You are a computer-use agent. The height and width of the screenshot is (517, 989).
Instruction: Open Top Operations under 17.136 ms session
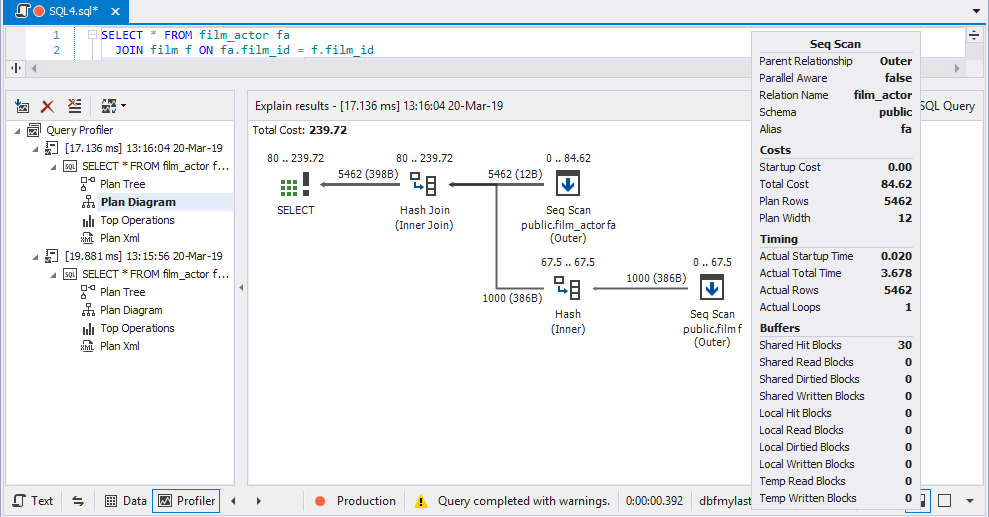[137, 220]
